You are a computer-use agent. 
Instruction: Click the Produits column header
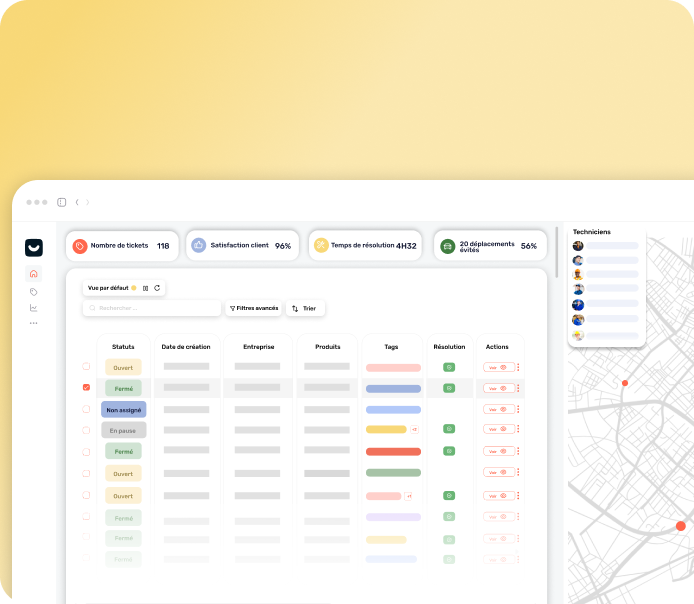(328, 346)
